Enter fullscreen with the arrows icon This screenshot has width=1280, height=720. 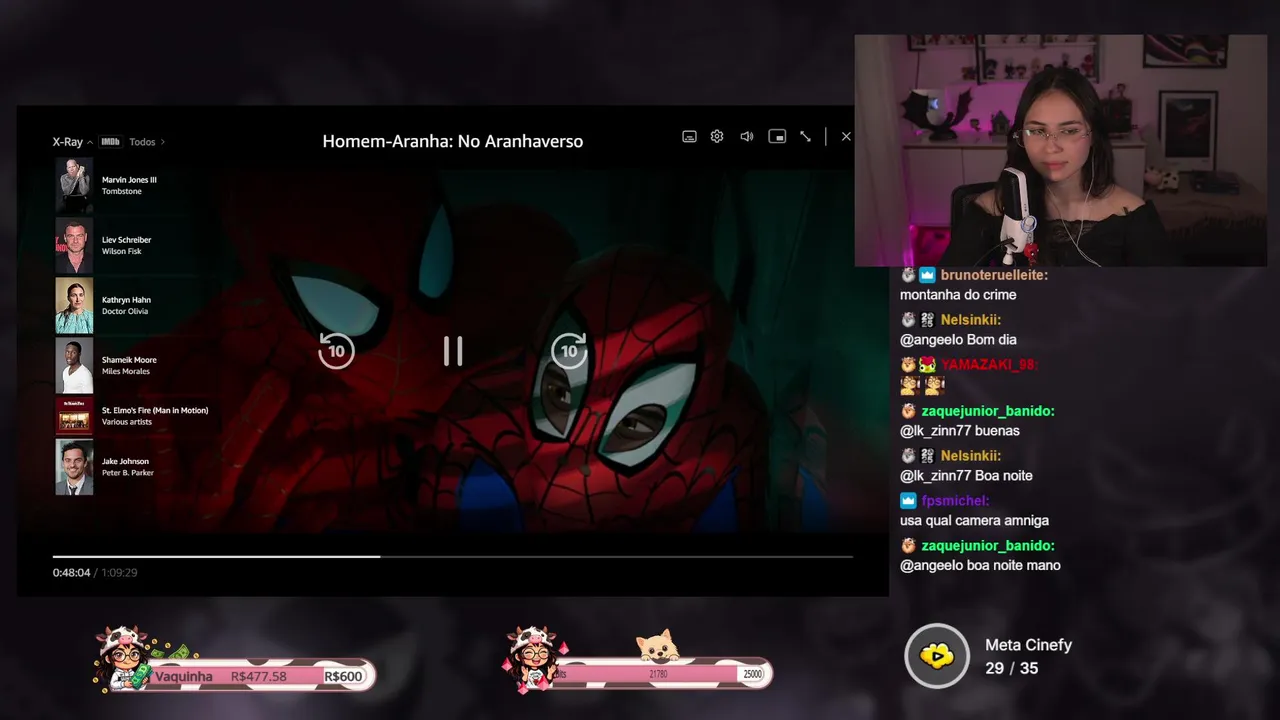[x=805, y=137]
